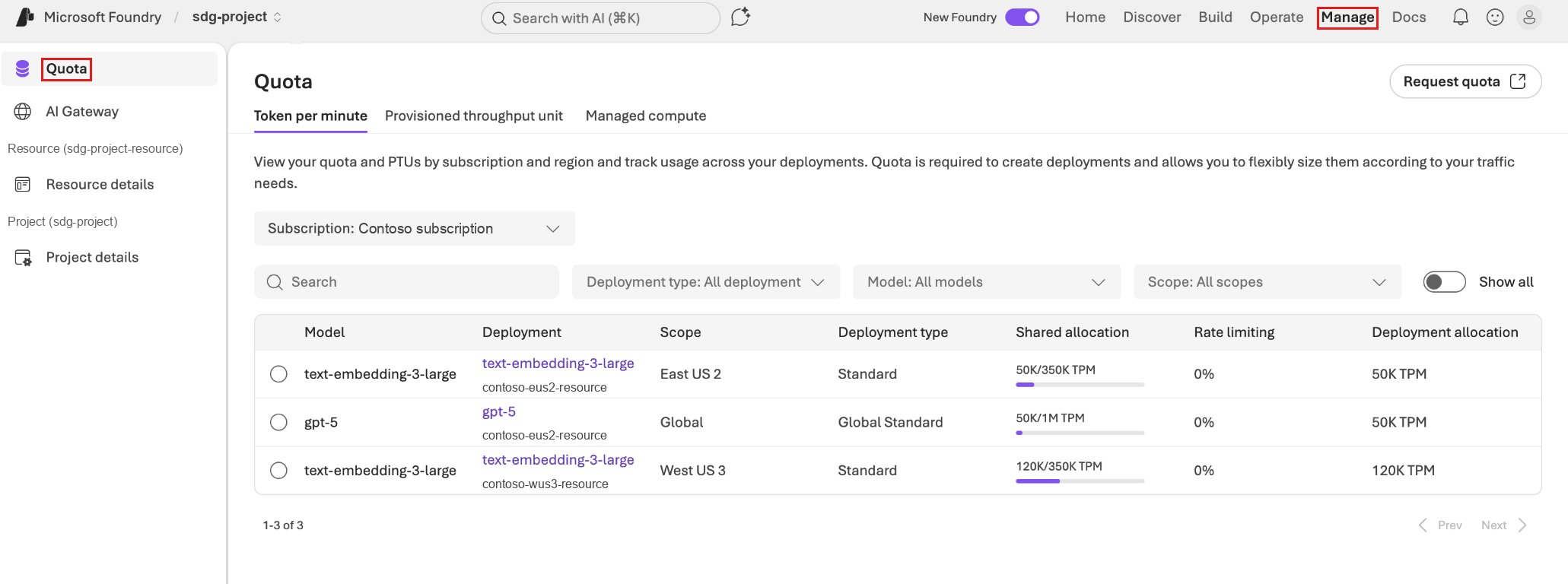Click the Resource details icon
1568x584 pixels.
23,184
